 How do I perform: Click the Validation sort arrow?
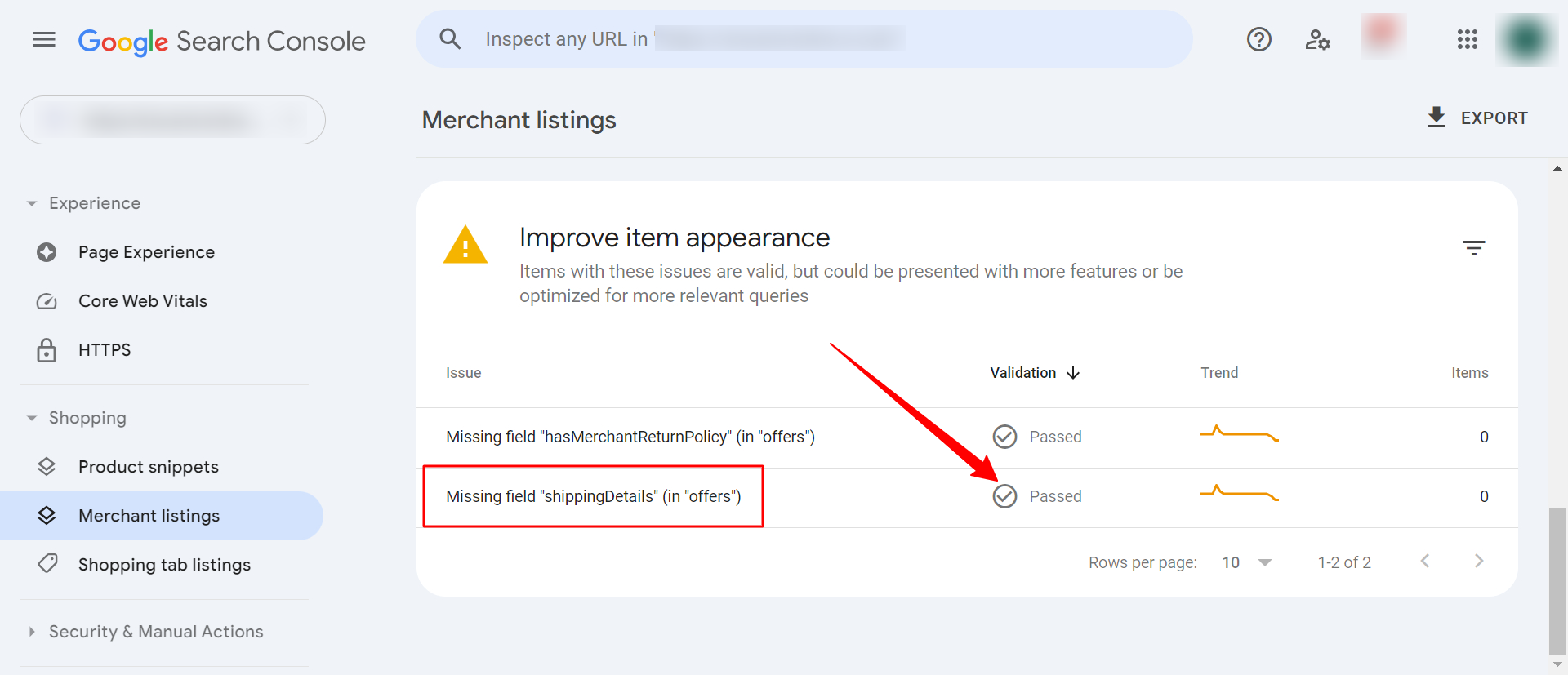pos(1073,373)
